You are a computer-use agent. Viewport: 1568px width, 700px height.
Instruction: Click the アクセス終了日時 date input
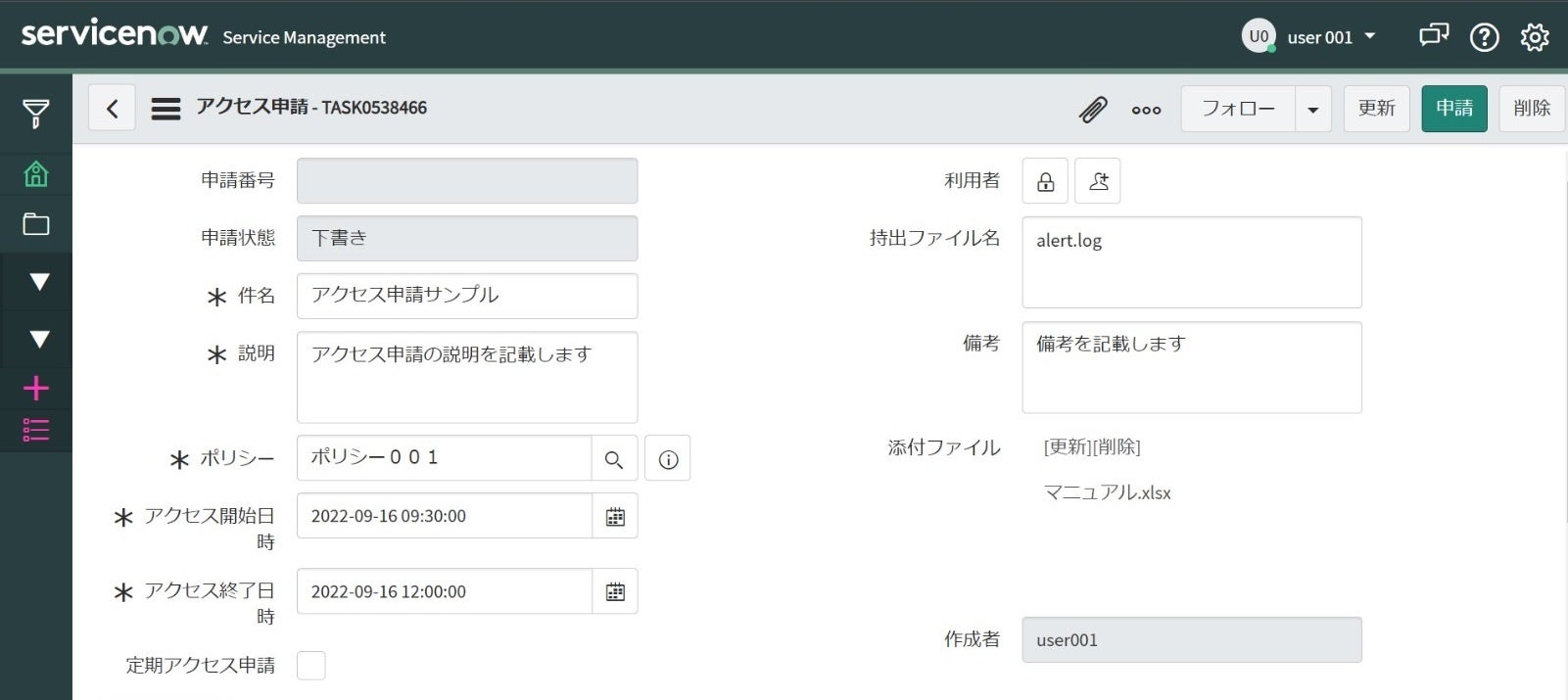445,591
